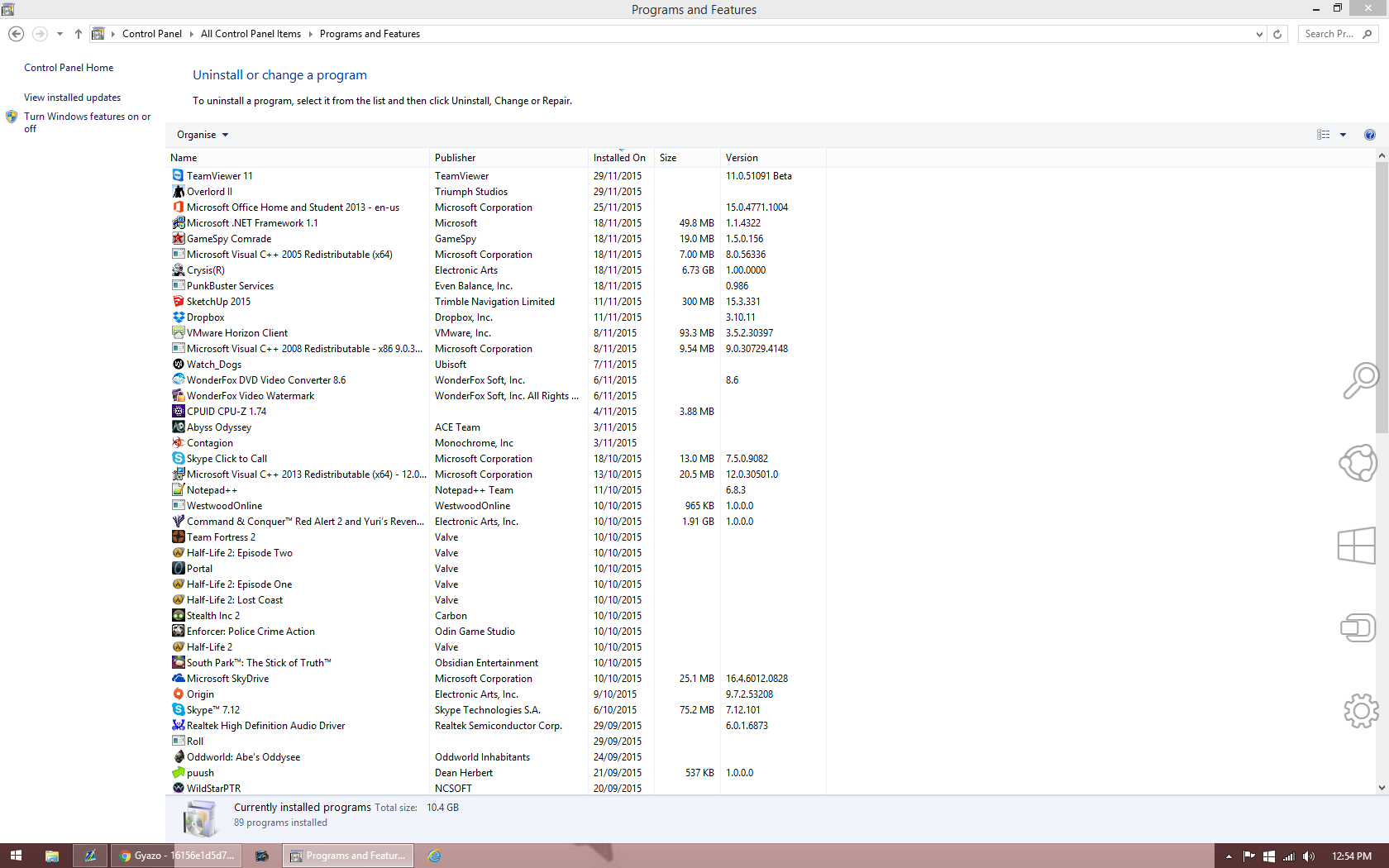Click the Watch_Dogs program icon
Image resolution: width=1389 pixels, height=868 pixels.
178,364
